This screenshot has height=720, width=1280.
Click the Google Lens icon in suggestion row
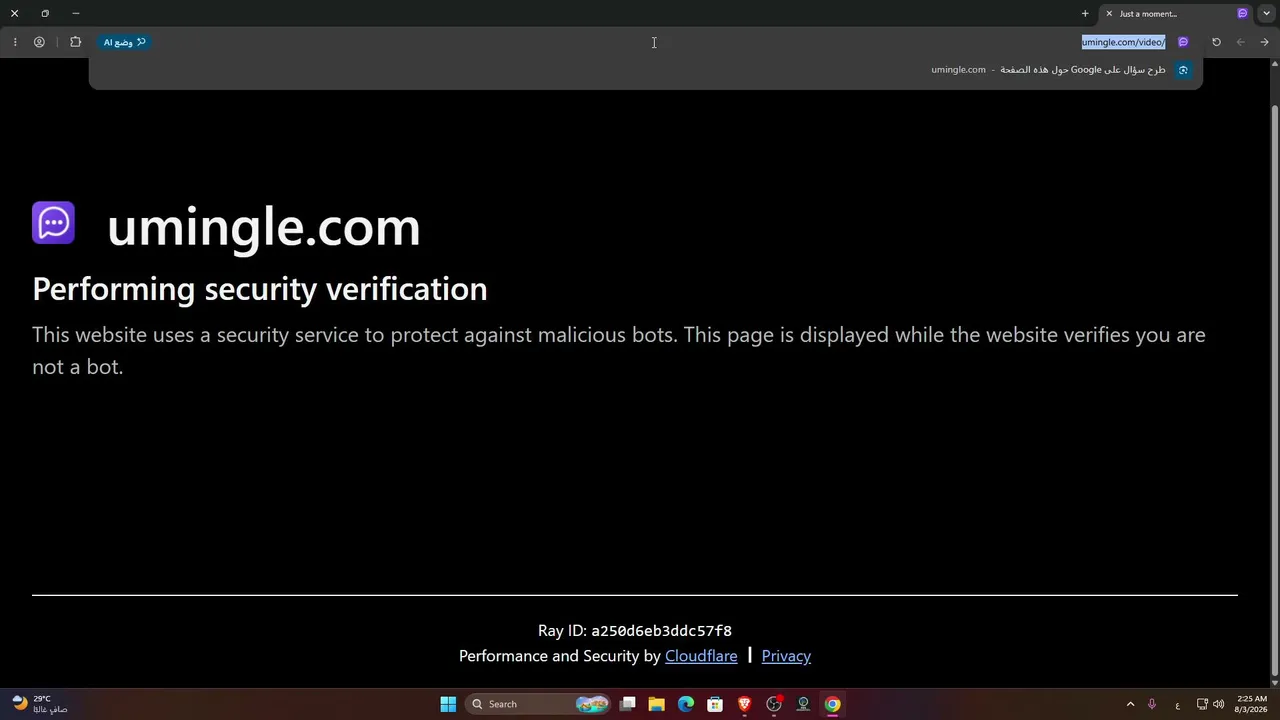tap(1183, 70)
